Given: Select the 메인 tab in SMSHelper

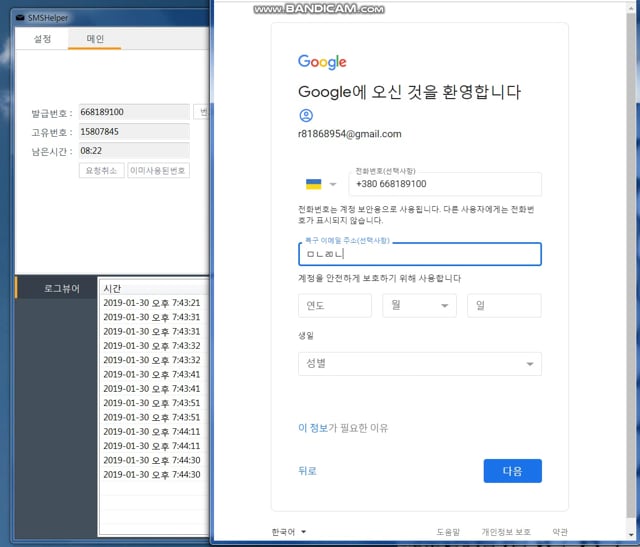Looking at the screenshot, I should coord(95,39).
